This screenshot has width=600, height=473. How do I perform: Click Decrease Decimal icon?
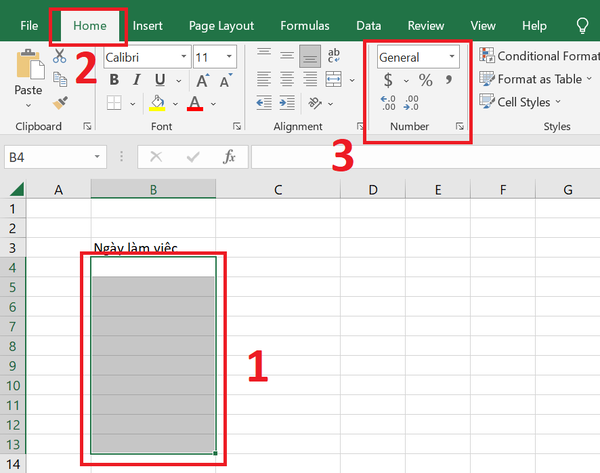(x=411, y=103)
